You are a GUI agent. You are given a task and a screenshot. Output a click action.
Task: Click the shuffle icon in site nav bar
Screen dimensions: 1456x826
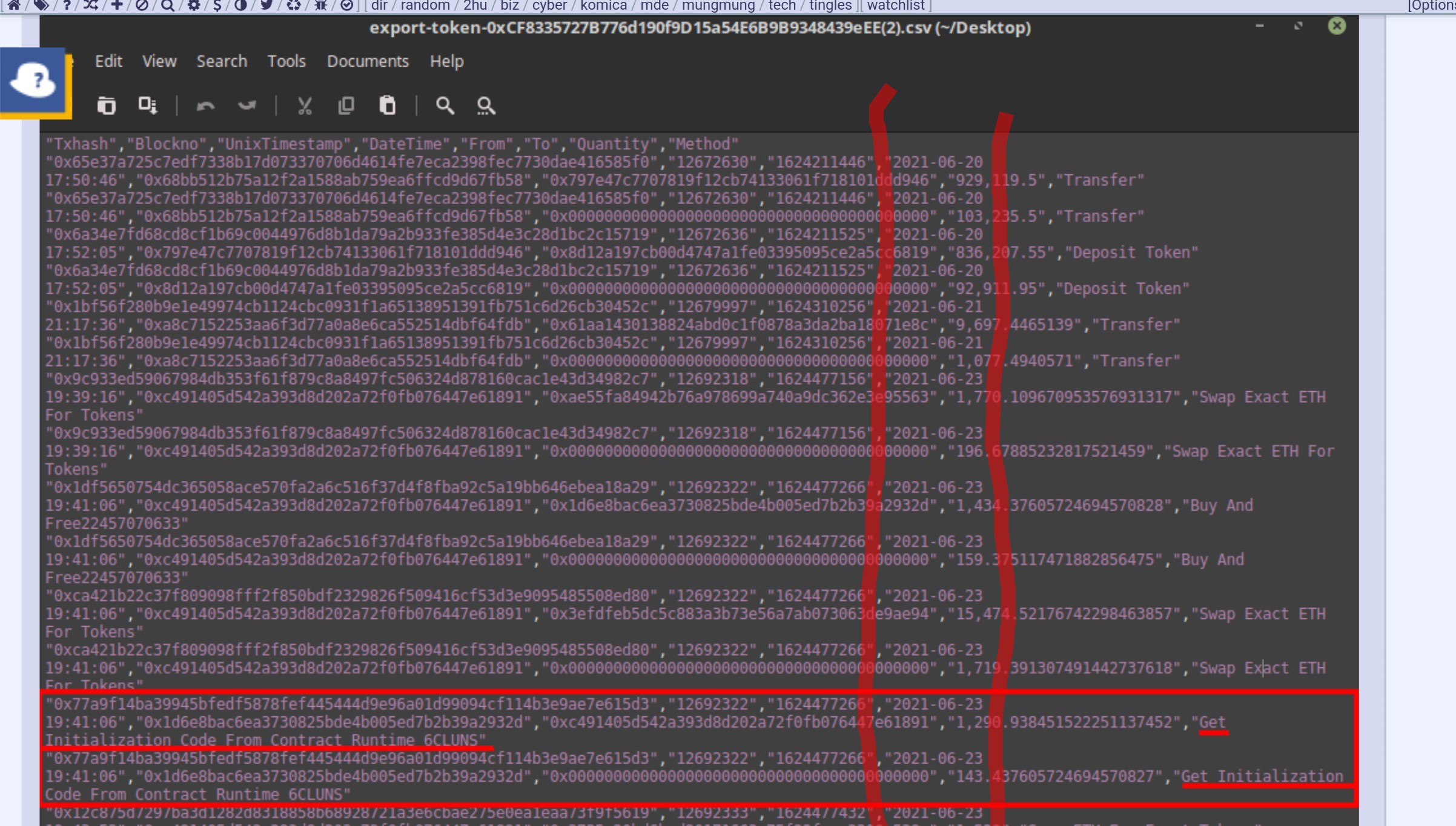[91, 5]
